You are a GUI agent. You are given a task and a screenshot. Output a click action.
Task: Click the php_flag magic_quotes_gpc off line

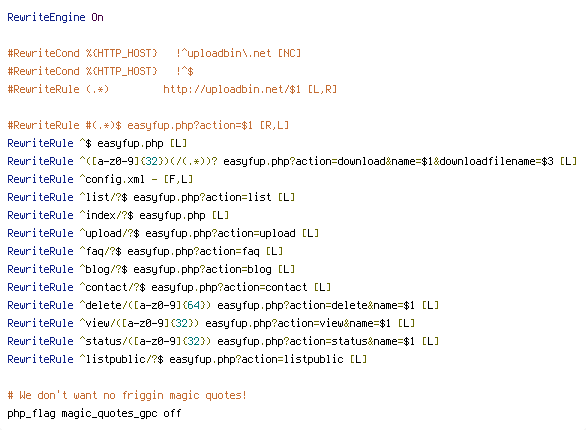(94, 413)
